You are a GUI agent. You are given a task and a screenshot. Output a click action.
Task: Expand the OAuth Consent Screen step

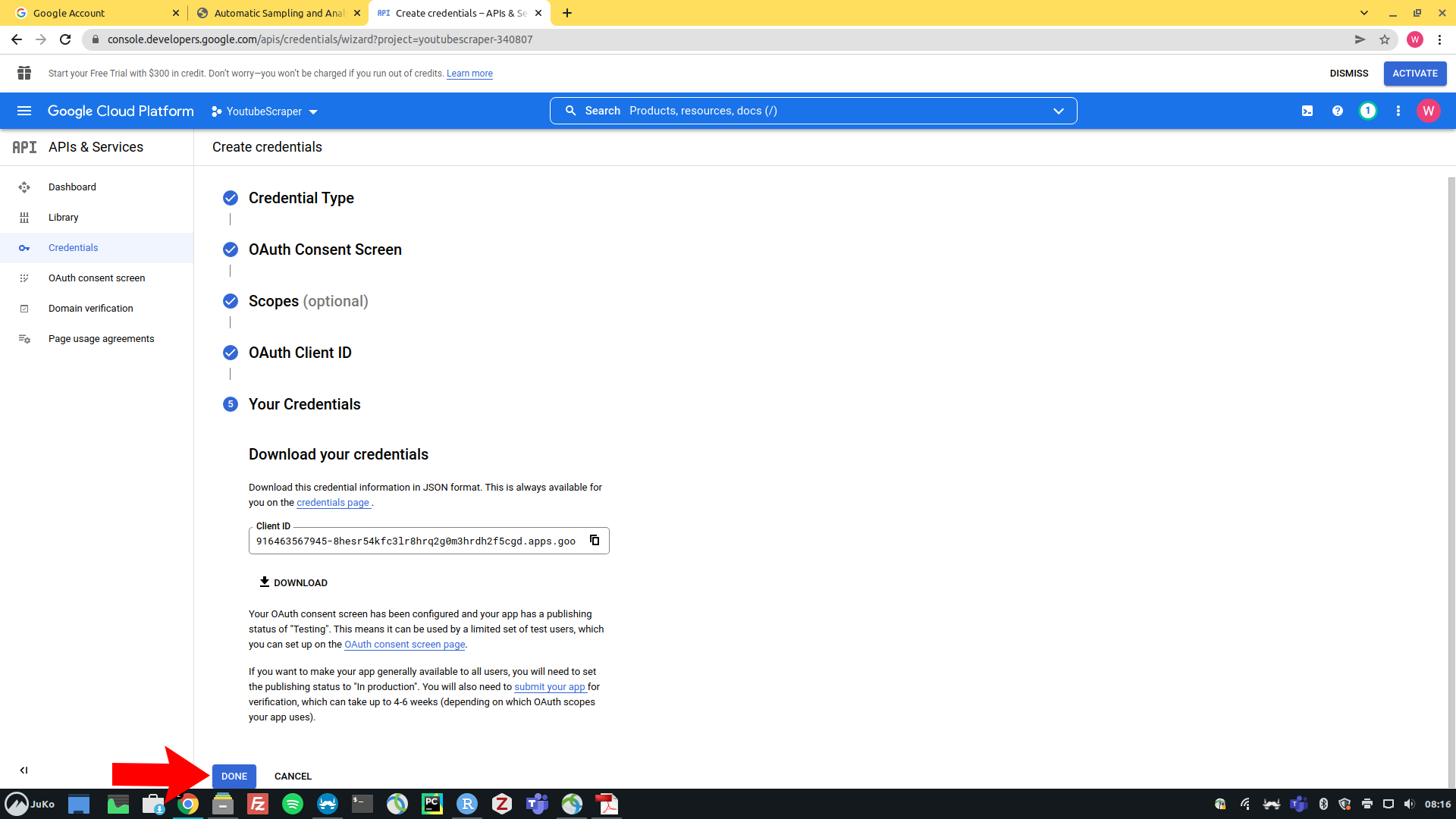tap(325, 249)
